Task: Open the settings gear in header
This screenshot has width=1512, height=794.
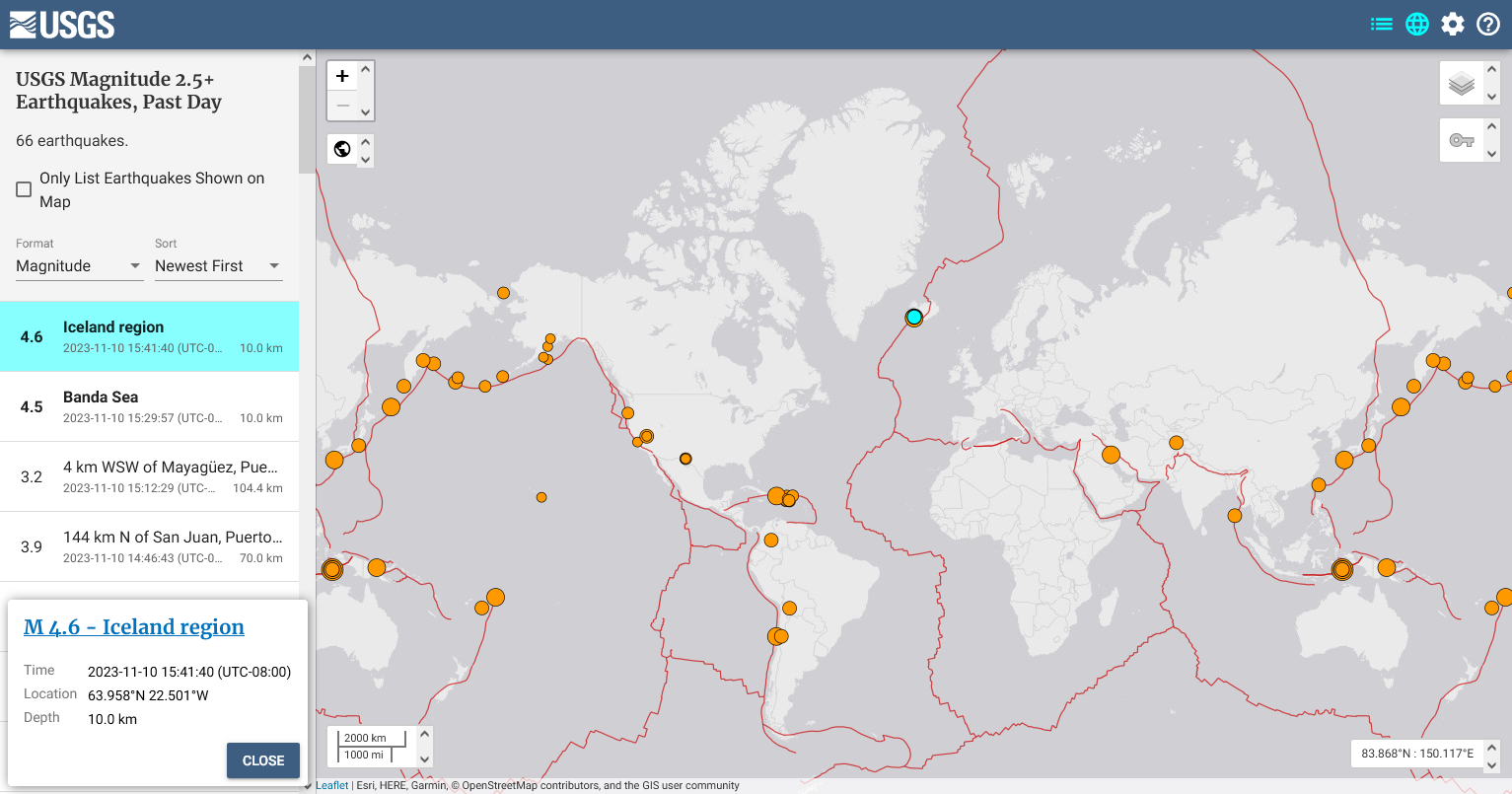Action: 1453,24
